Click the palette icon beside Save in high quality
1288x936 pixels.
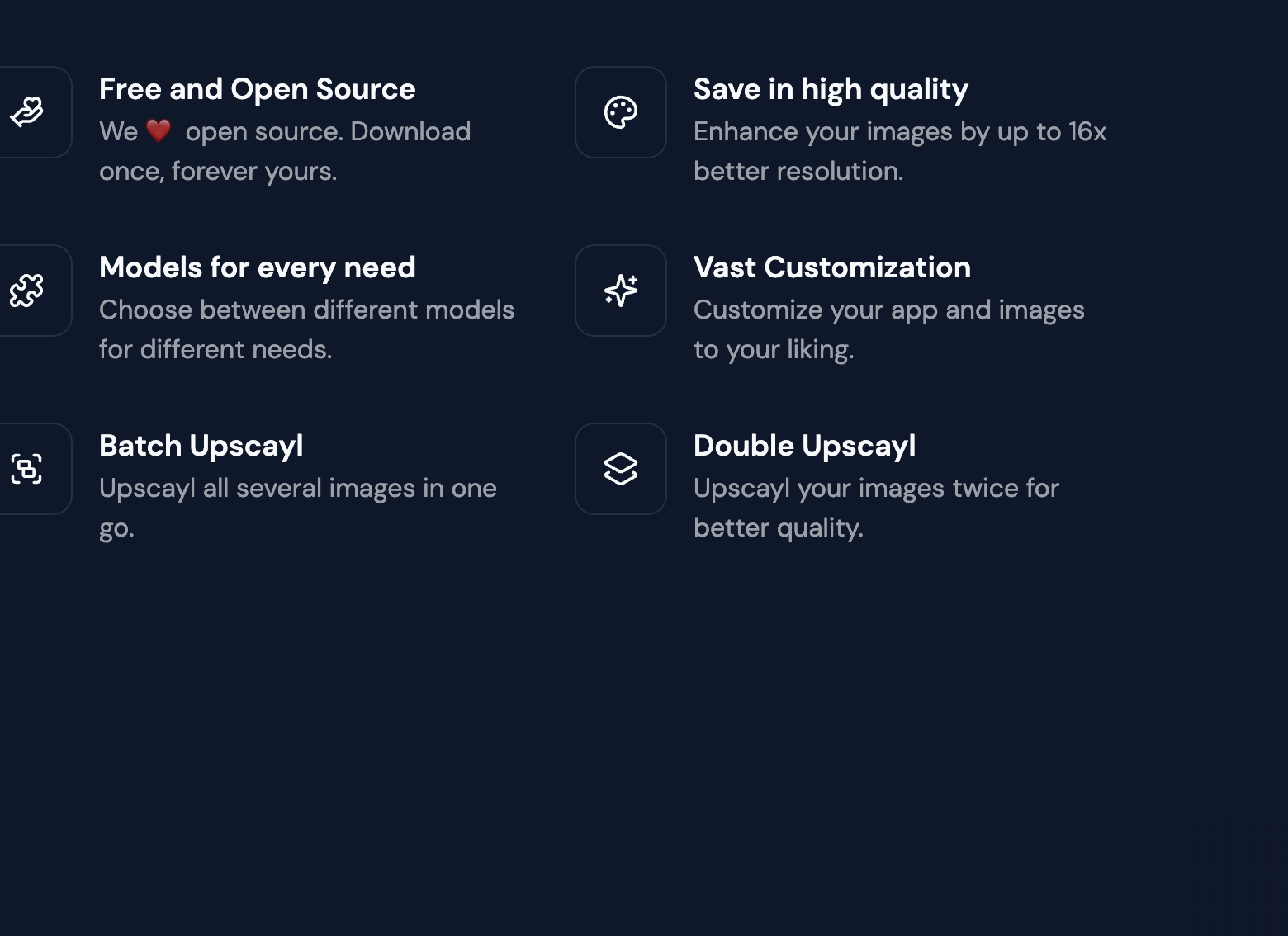[x=621, y=112]
